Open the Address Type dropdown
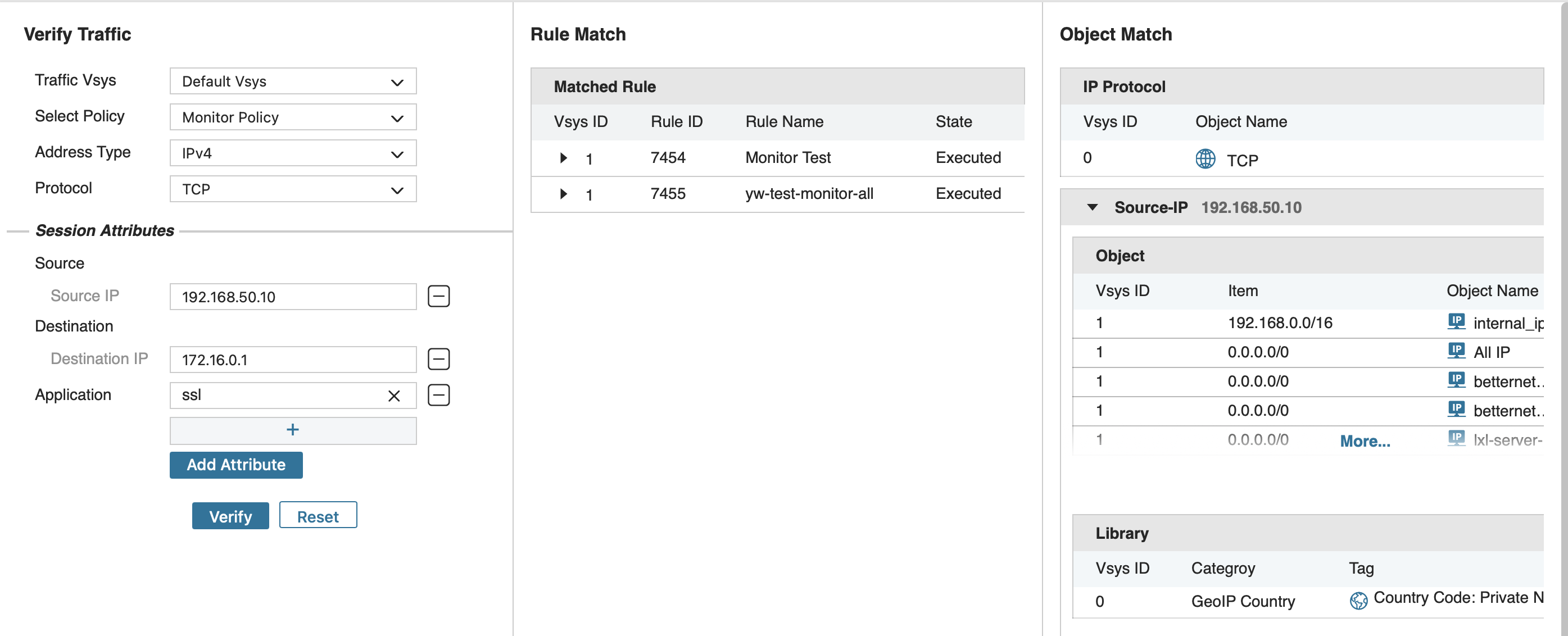1568x636 pixels. [293, 153]
